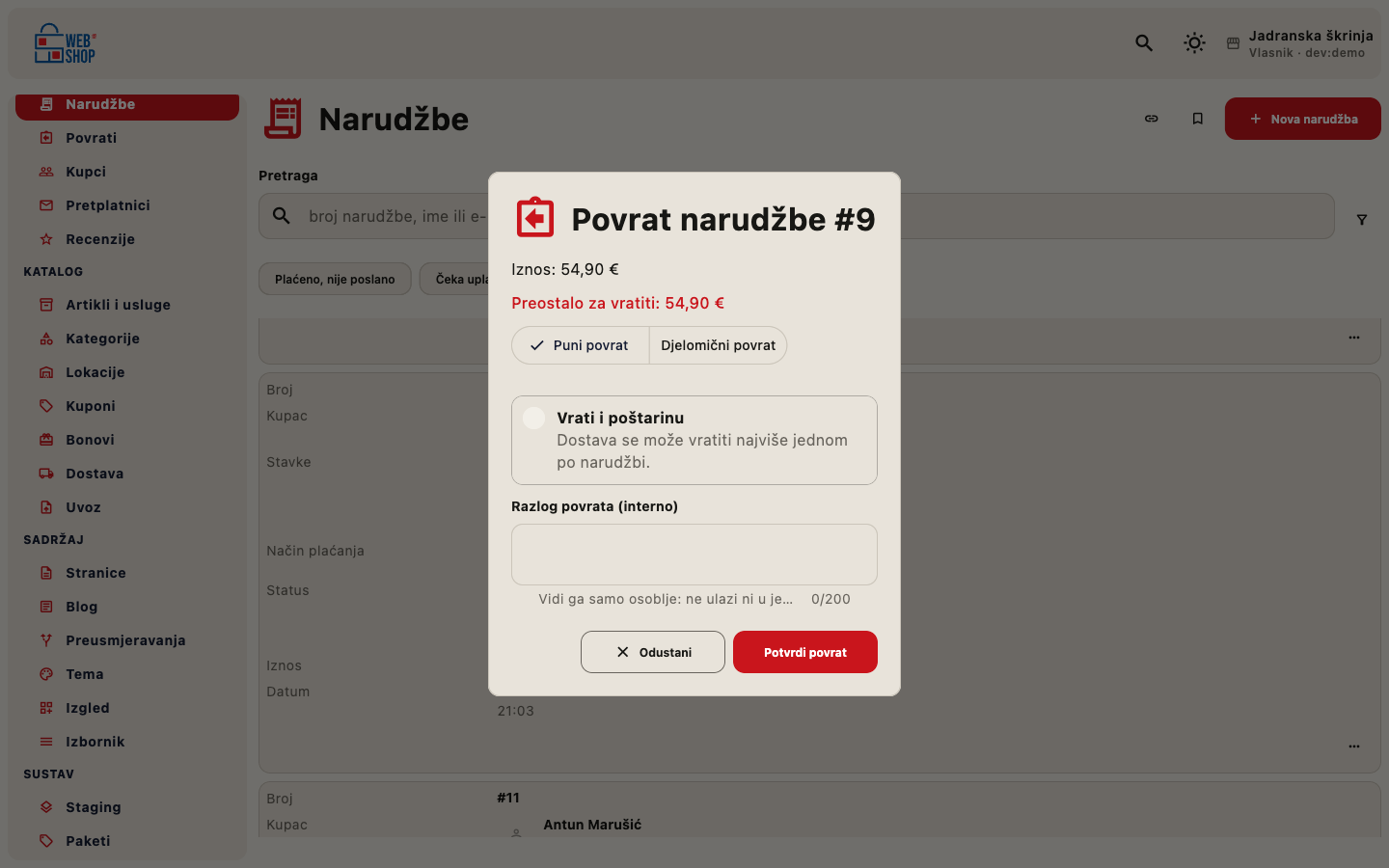Open Tema in the sidebar
This screenshot has width=1389, height=868.
pos(127,674)
